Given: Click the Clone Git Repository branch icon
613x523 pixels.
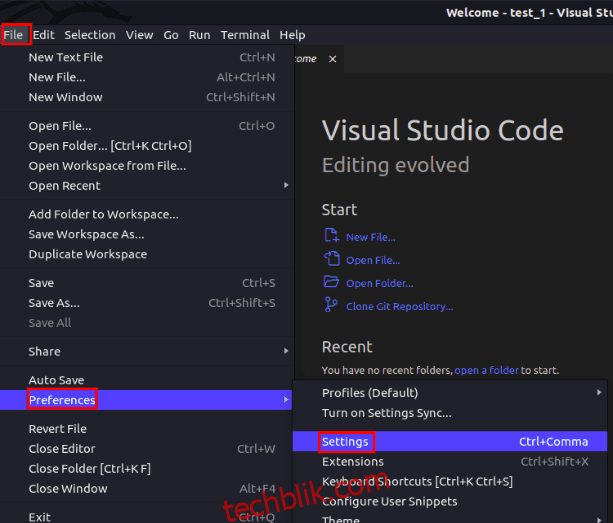Looking at the screenshot, I should tap(331, 304).
